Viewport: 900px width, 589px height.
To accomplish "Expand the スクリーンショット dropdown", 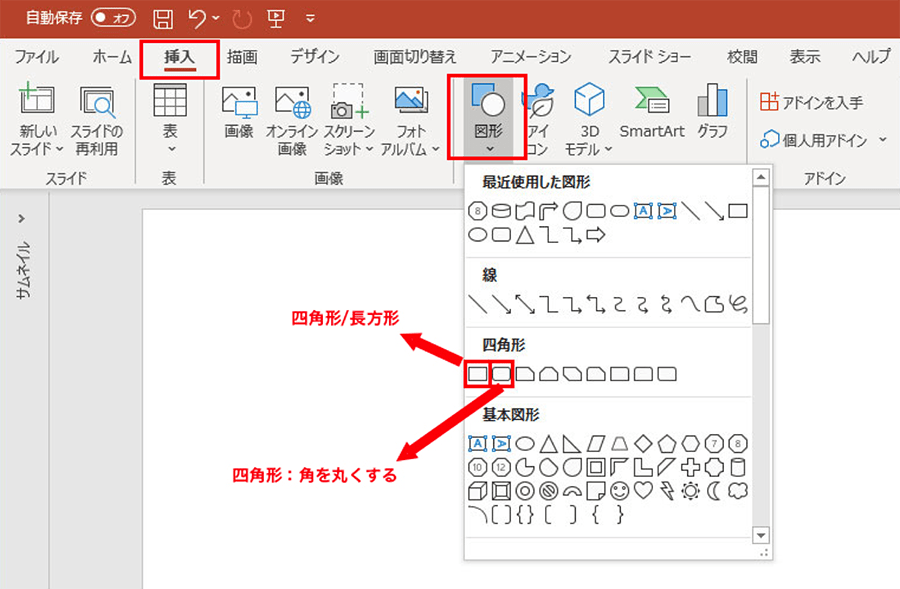I will tap(370, 149).
